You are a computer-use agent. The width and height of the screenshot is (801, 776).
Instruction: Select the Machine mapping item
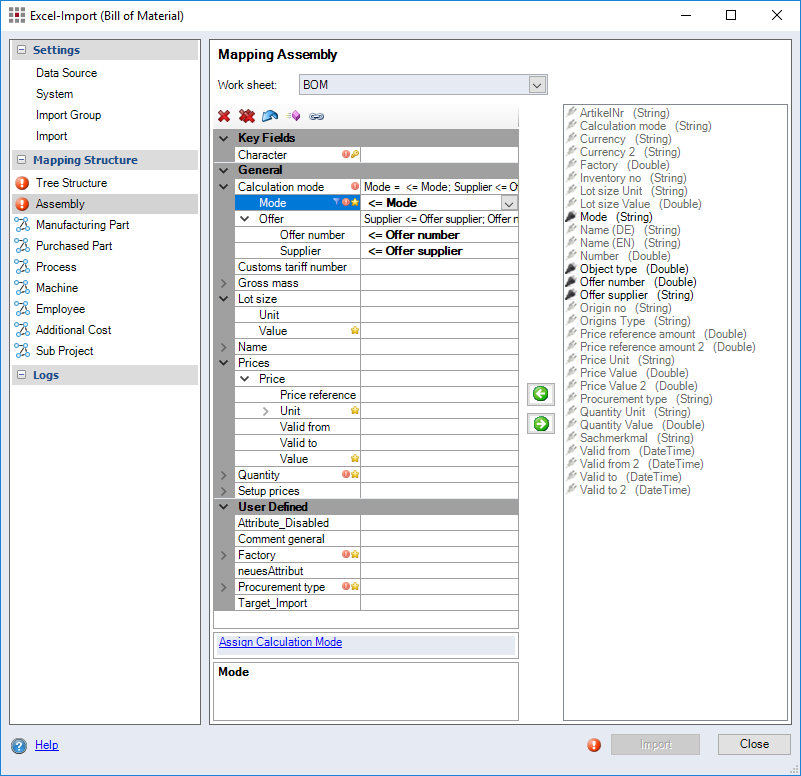(57, 288)
